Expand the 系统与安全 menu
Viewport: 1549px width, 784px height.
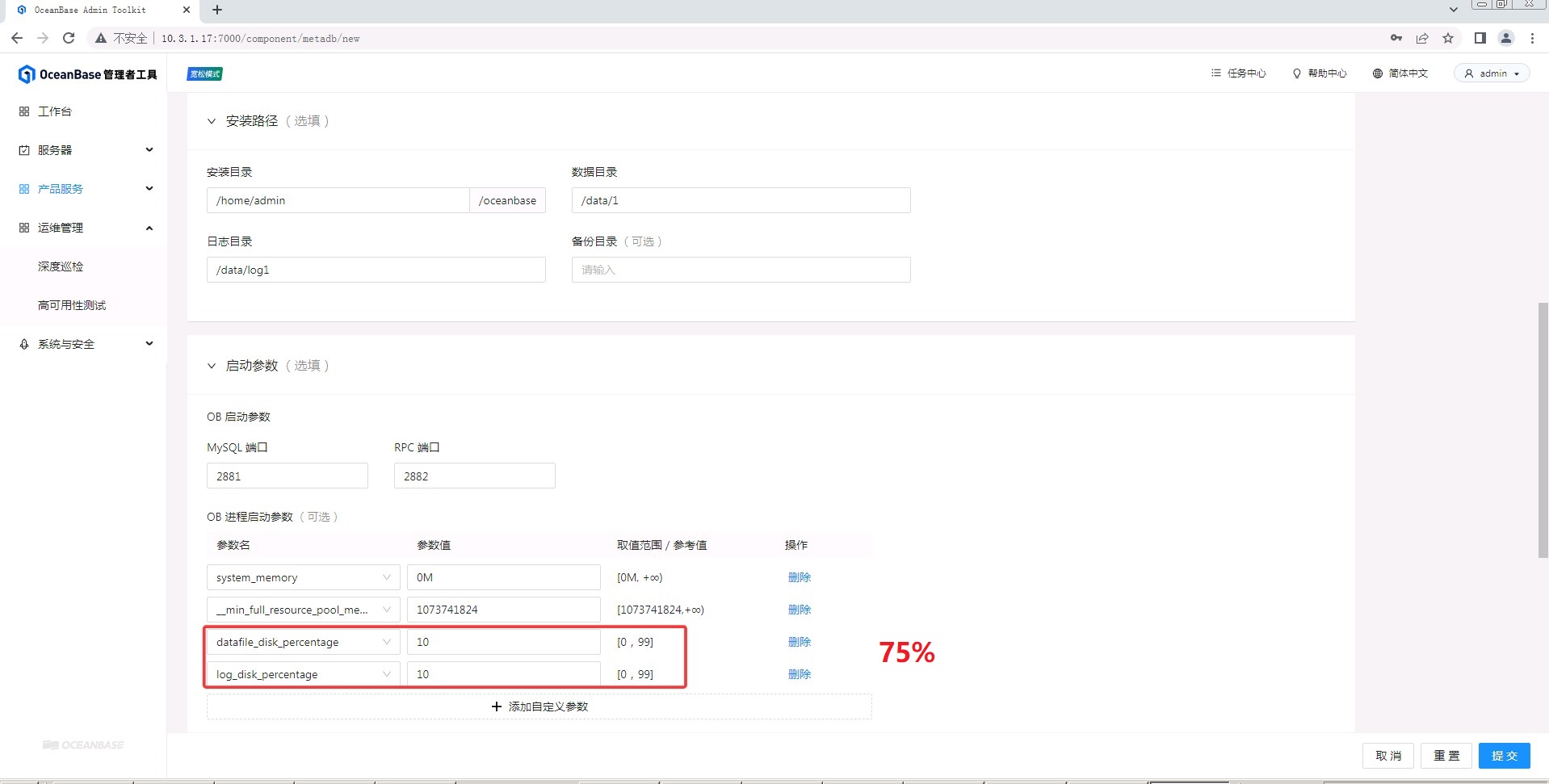click(x=149, y=344)
